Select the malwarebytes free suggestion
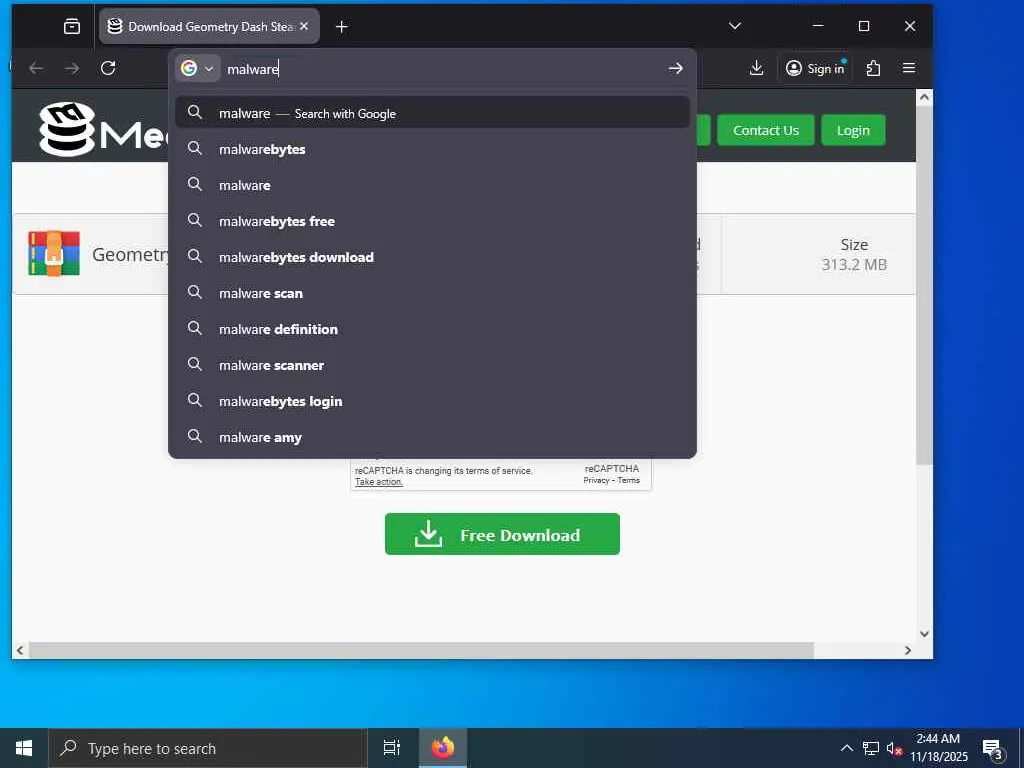The width and height of the screenshot is (1024, 768). (432, 221)
